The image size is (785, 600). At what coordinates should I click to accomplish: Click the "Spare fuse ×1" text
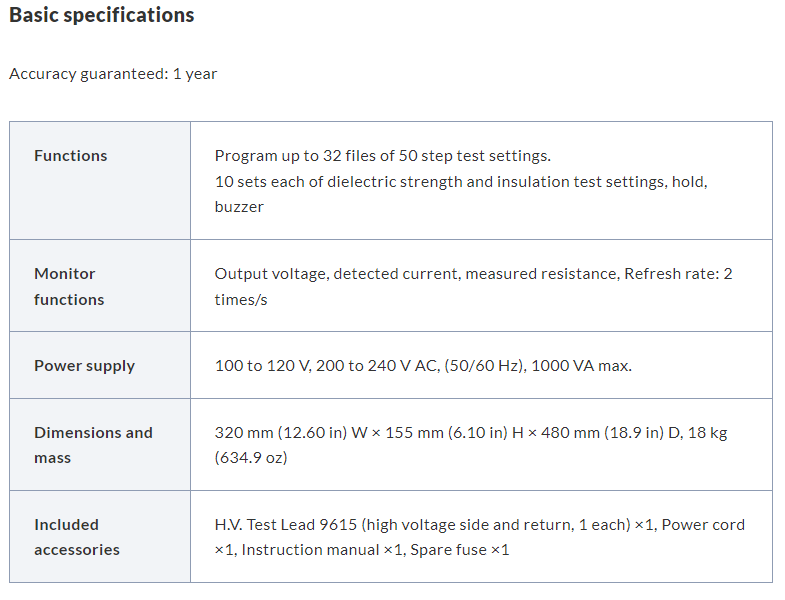pyautogui.click(x=460, y=550)
